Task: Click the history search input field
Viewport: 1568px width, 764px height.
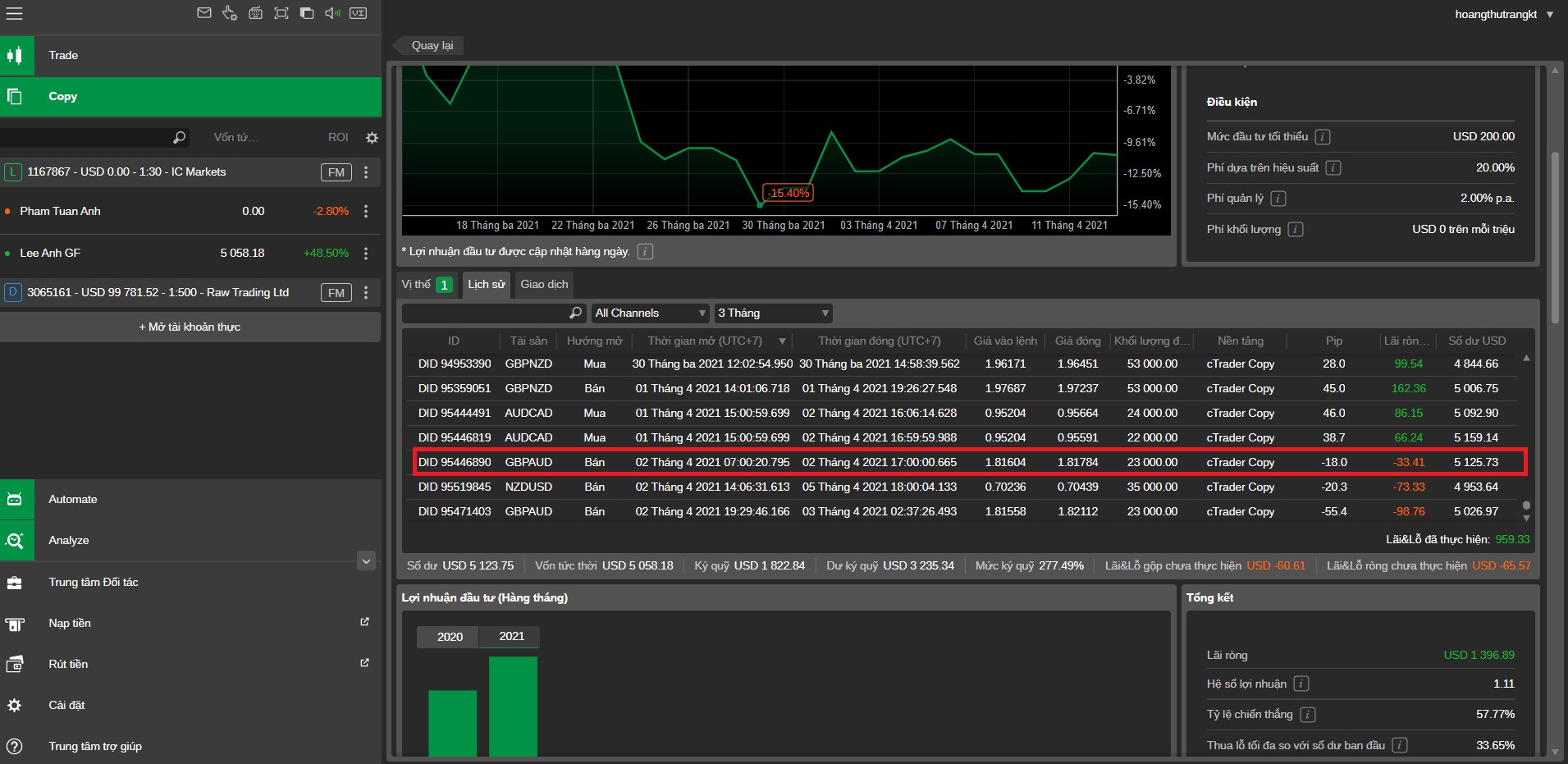Action: tap(486, 313)
